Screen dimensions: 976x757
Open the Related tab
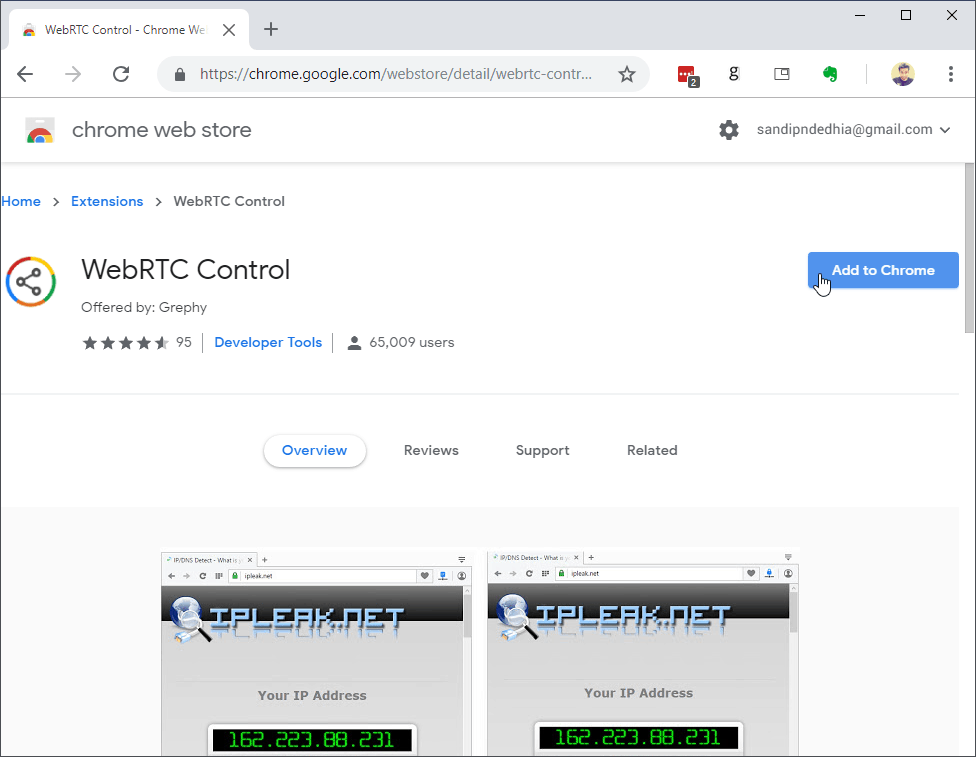(x=652, y=450)
